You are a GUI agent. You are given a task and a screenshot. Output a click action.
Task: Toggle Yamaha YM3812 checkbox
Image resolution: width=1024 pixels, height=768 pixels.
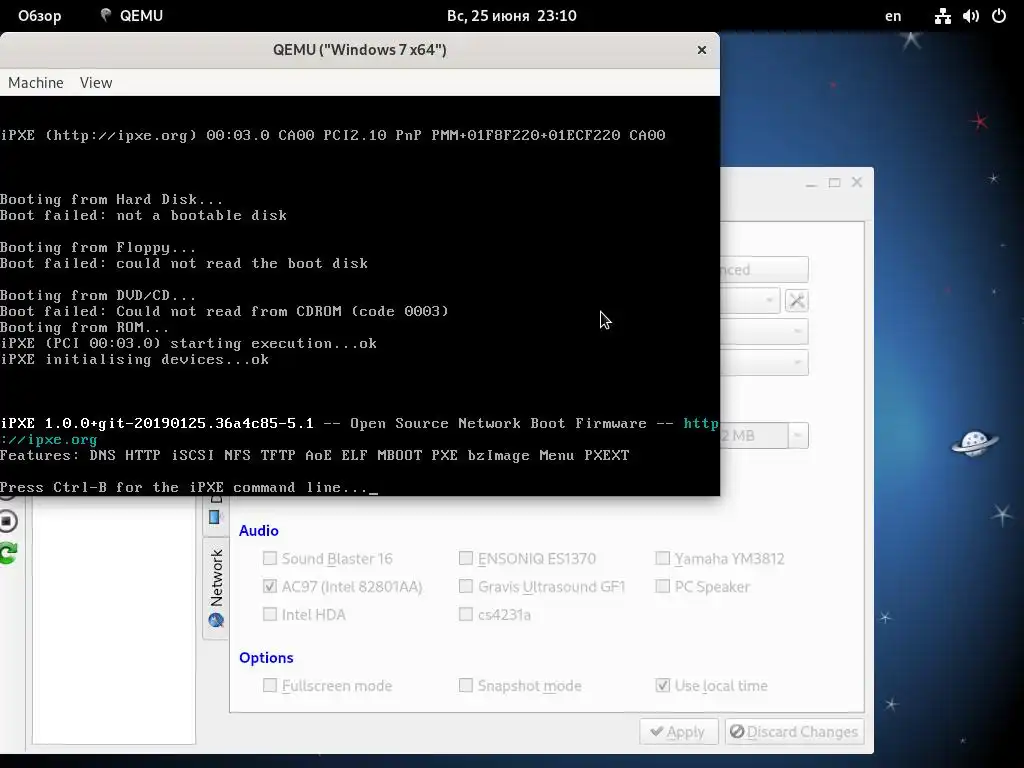[662, 558]
